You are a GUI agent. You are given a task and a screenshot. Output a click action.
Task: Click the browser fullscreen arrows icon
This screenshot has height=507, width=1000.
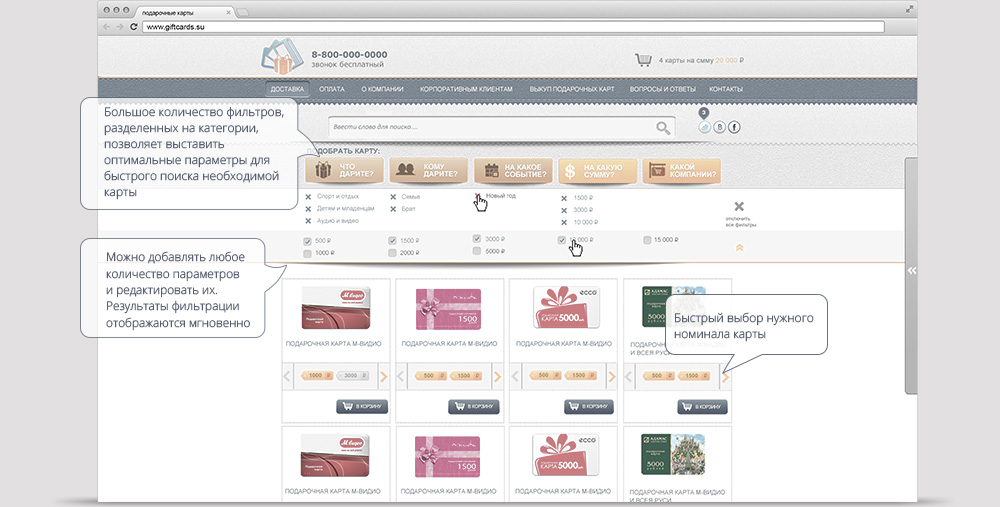coord(909,9)
